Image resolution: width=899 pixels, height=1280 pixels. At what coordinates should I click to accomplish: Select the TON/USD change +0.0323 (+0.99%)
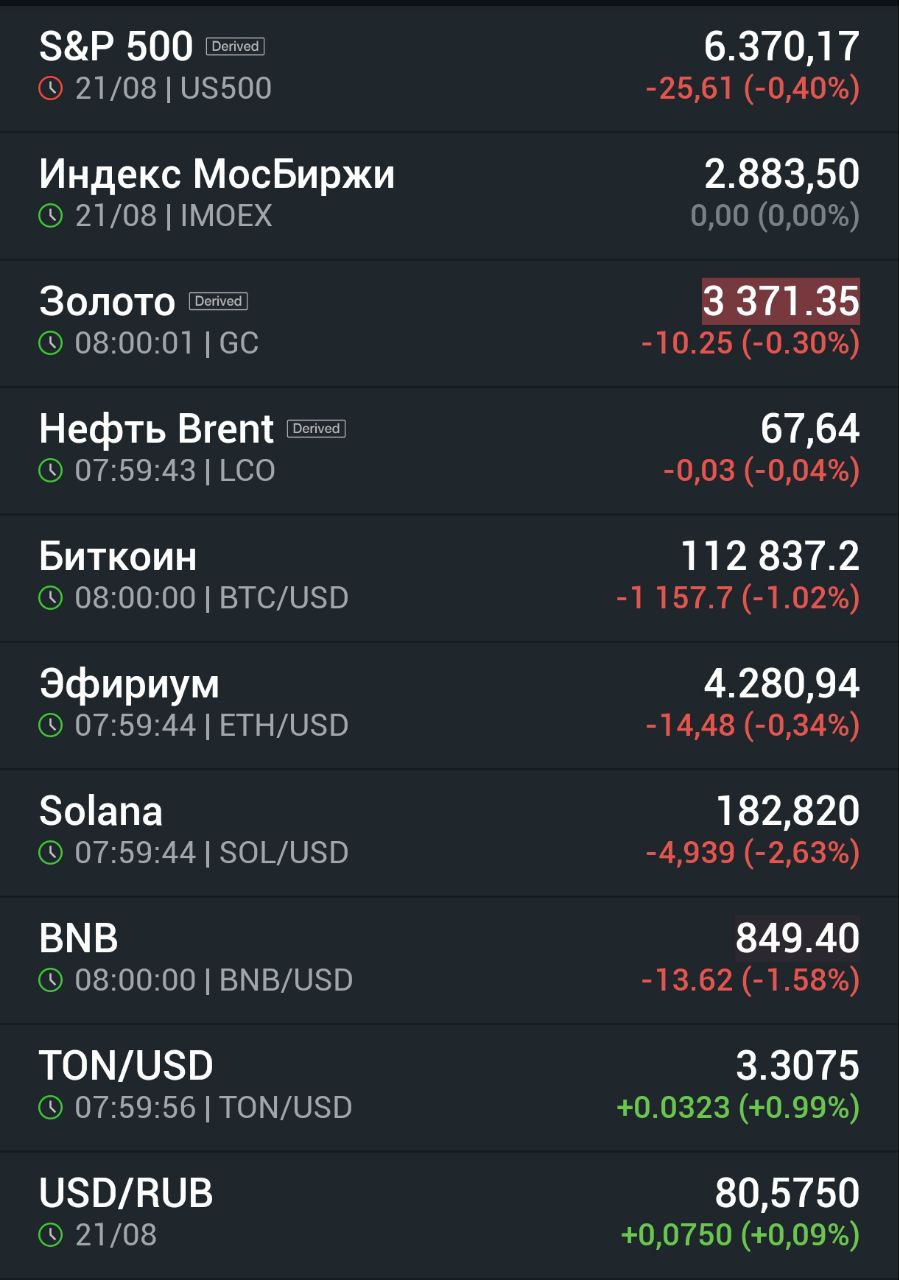tap(738, 1108)
